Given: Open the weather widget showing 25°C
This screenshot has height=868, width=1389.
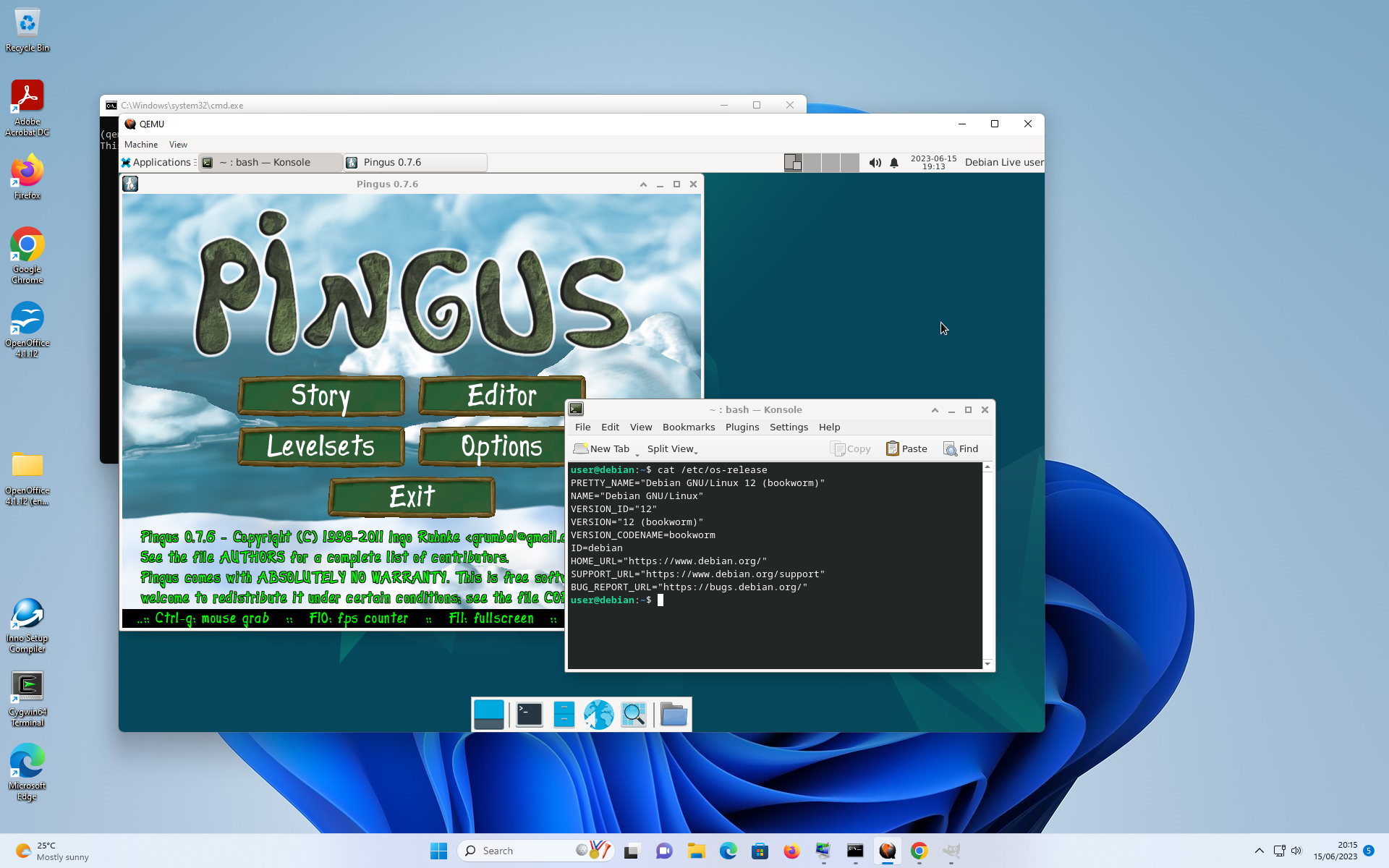Looking at the screenshot, I should pos(52,851).
